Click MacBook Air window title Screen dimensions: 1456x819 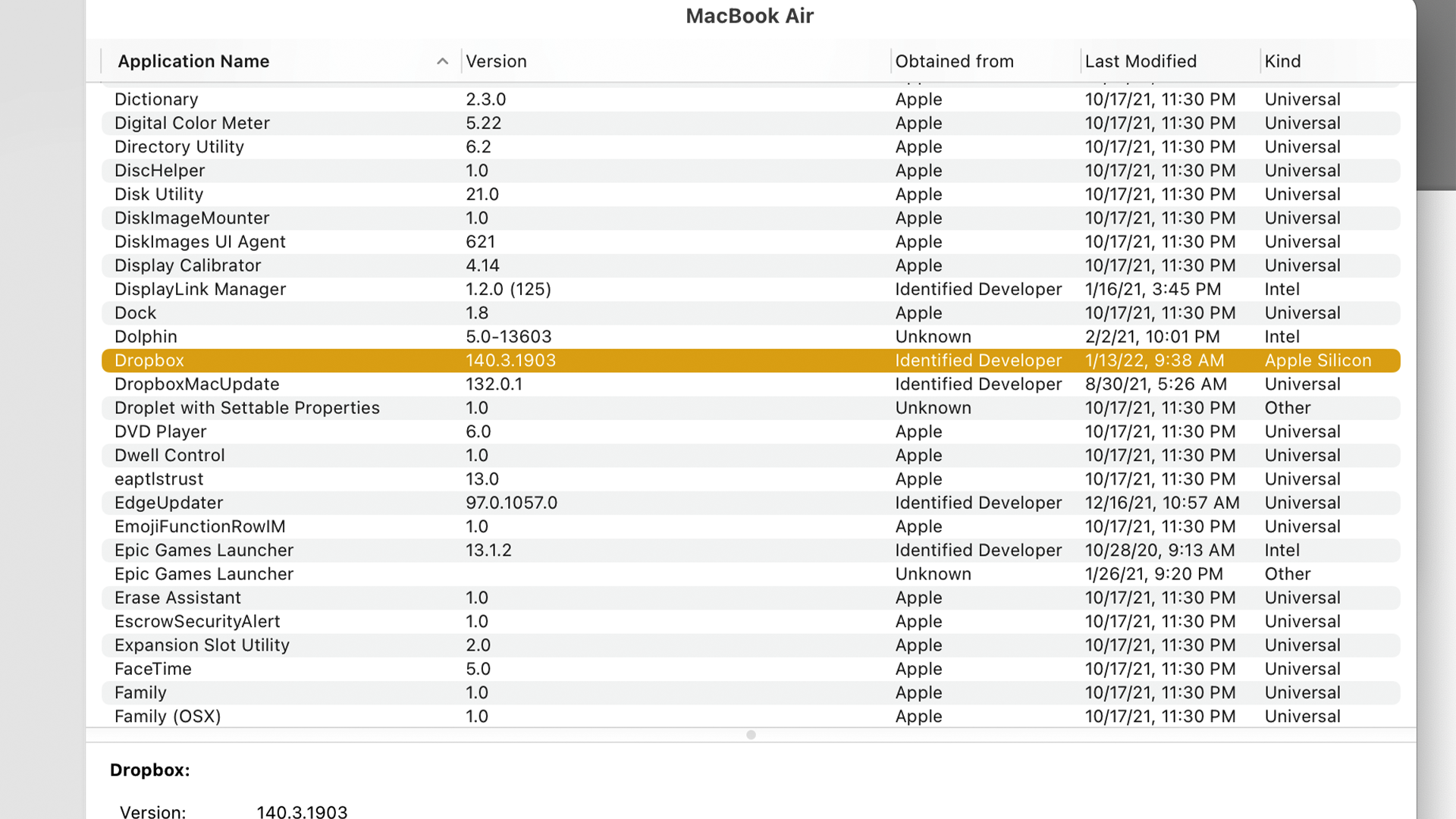tap(750, 16)
